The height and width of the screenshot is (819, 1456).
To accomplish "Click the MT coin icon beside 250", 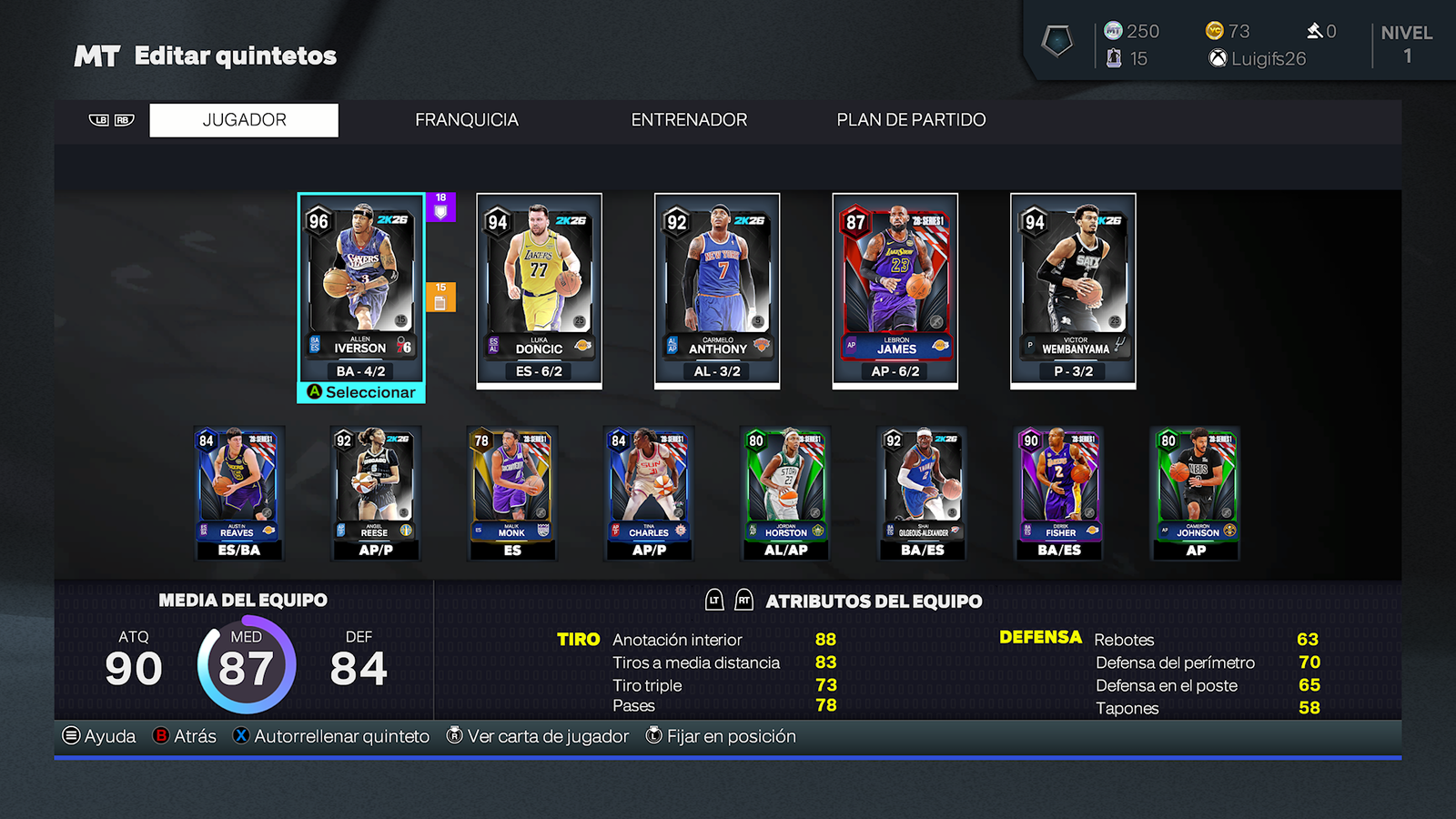I will click(x=1113, y=31).
